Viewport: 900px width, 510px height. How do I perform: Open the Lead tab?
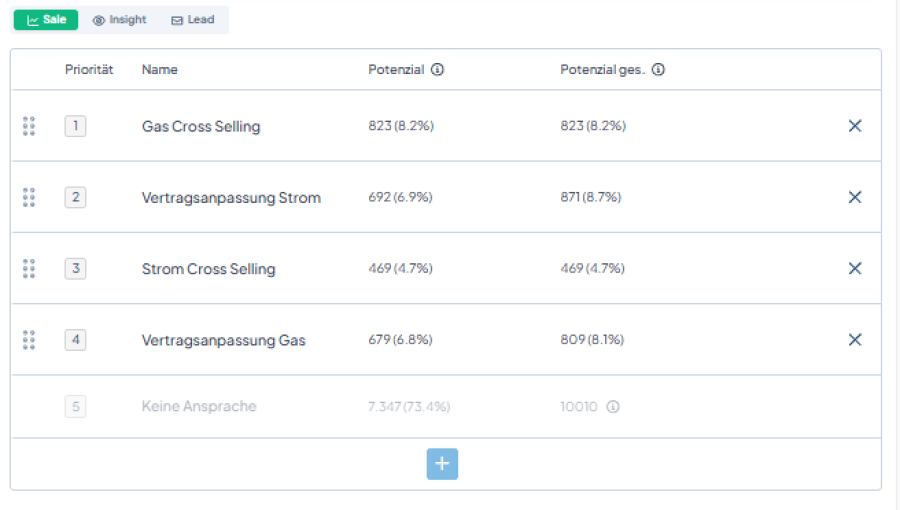point(193,20)
